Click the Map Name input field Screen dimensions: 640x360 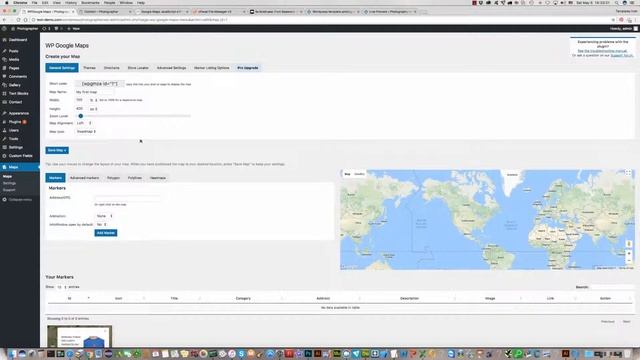pos(94,92)
